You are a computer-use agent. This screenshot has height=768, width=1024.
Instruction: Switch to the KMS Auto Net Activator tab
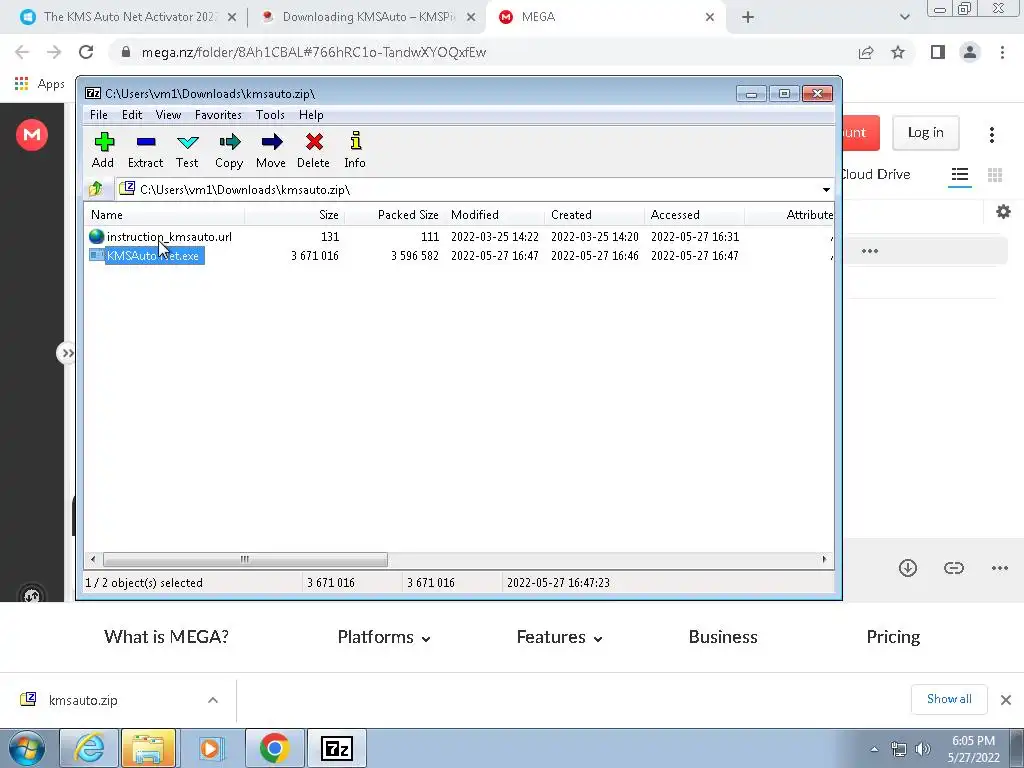tap(129, 17)
